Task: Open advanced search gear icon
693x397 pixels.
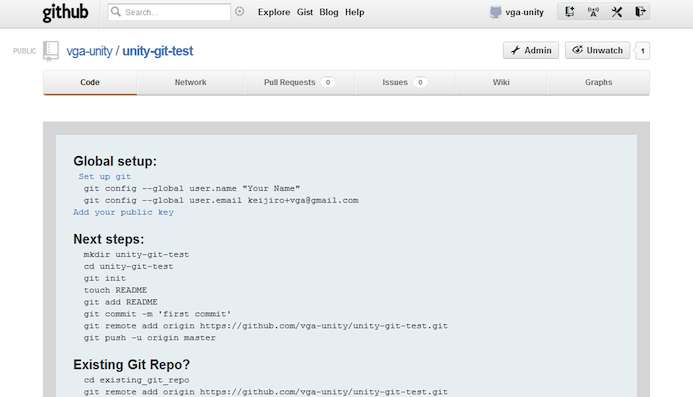Action: [240, 11]
